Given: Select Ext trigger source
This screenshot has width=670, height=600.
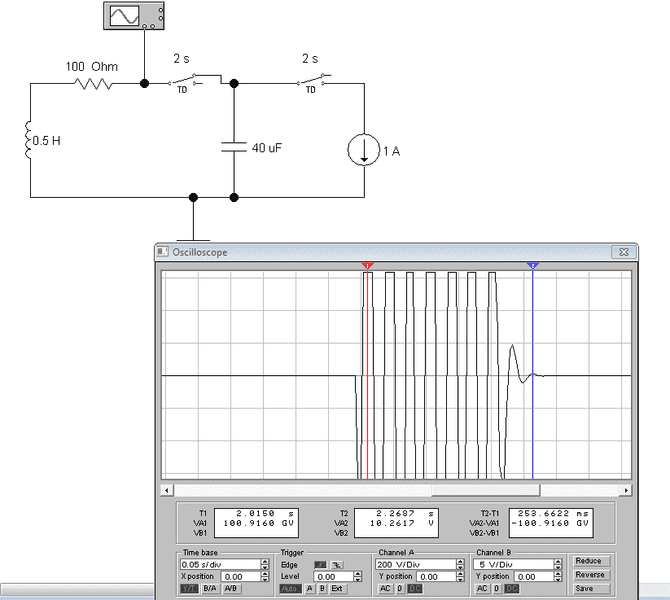Looking at the screenshot, I should (x=337, y=589).
